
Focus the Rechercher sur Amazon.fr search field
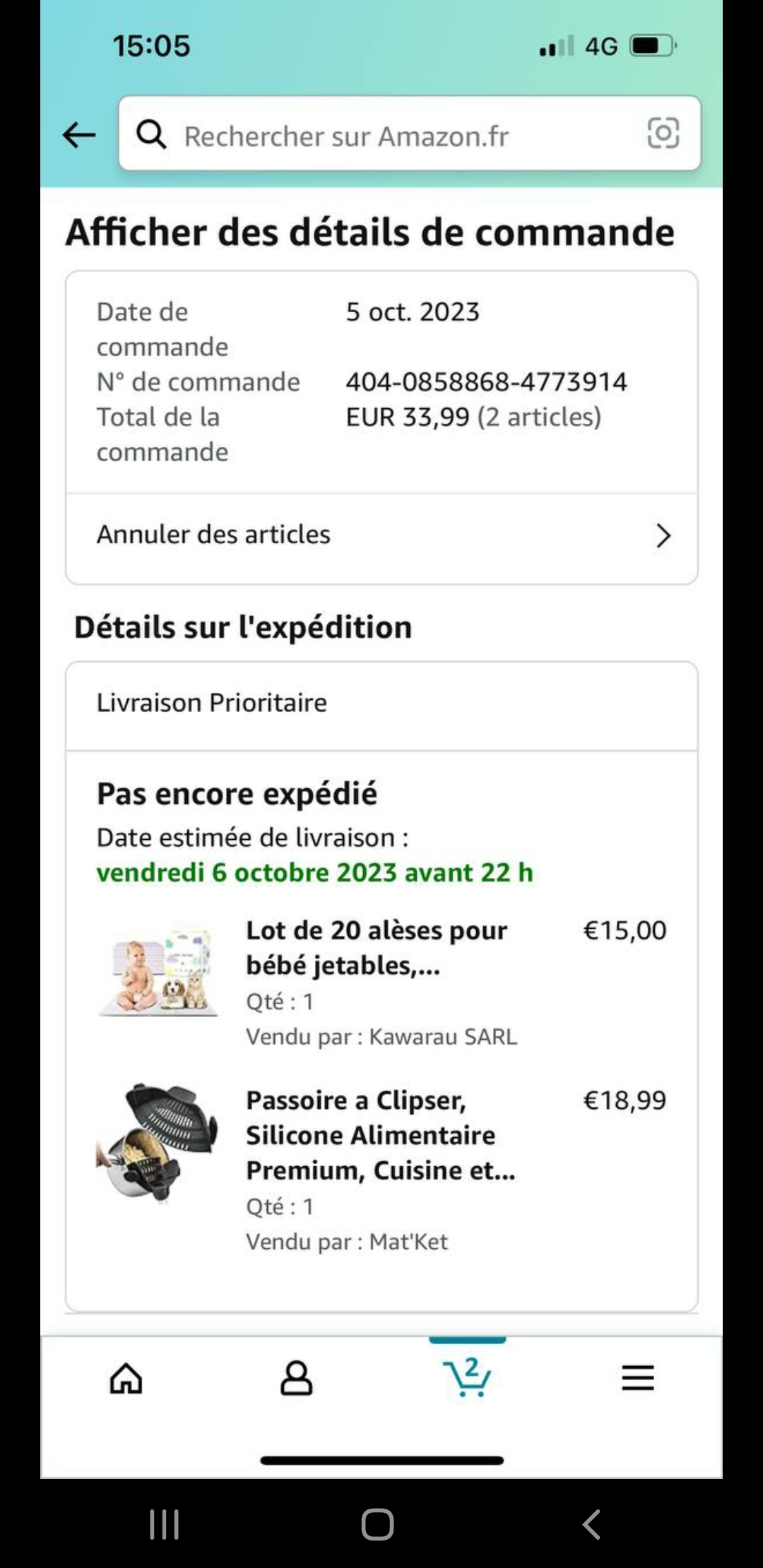396,136
